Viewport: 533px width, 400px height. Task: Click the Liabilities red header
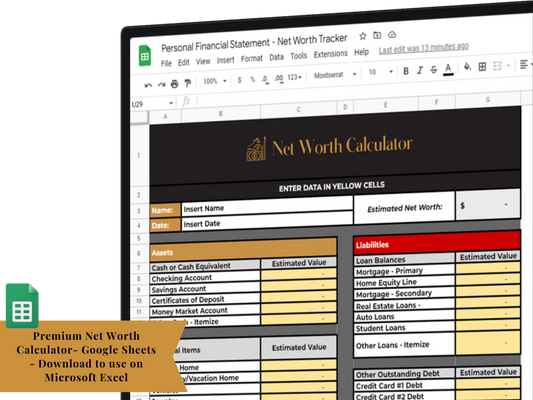(x=437, y=242)
